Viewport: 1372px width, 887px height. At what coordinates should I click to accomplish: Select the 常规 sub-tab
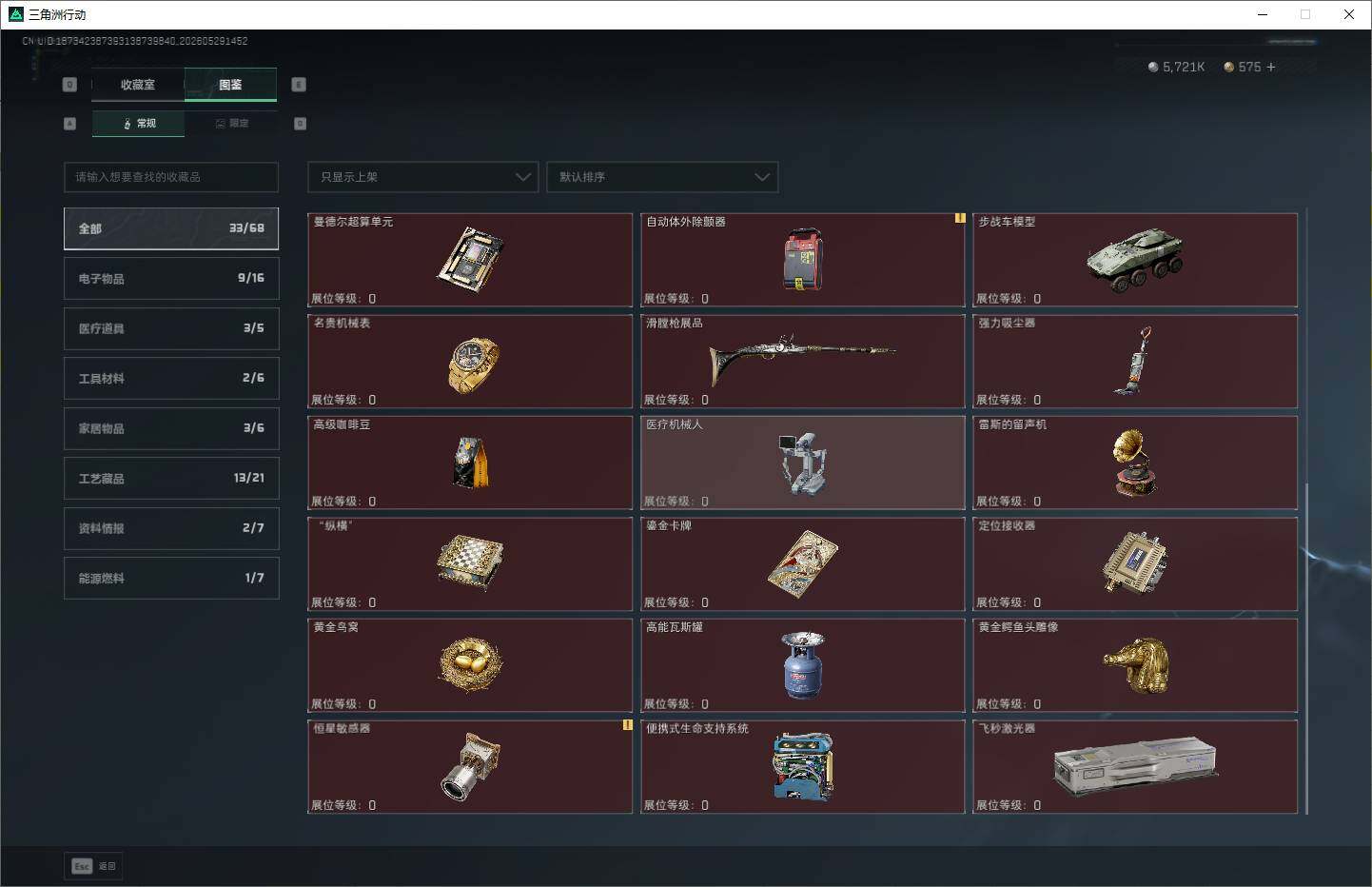coord(139,124)
